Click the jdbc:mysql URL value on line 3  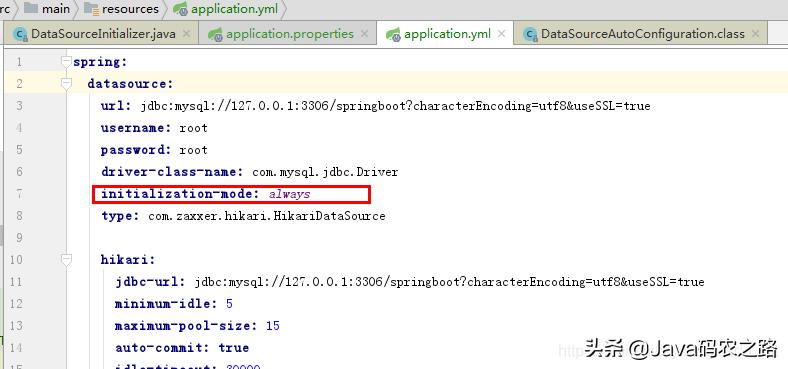pos(396,106)
